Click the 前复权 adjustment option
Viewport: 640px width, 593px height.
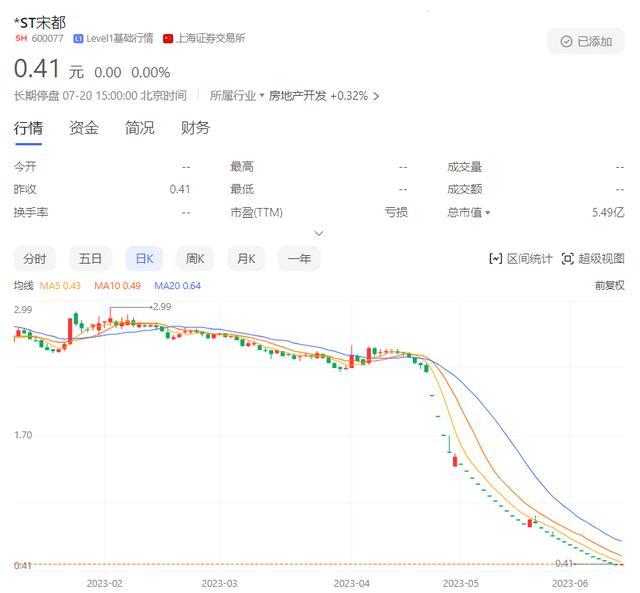[x=609, y=286]
